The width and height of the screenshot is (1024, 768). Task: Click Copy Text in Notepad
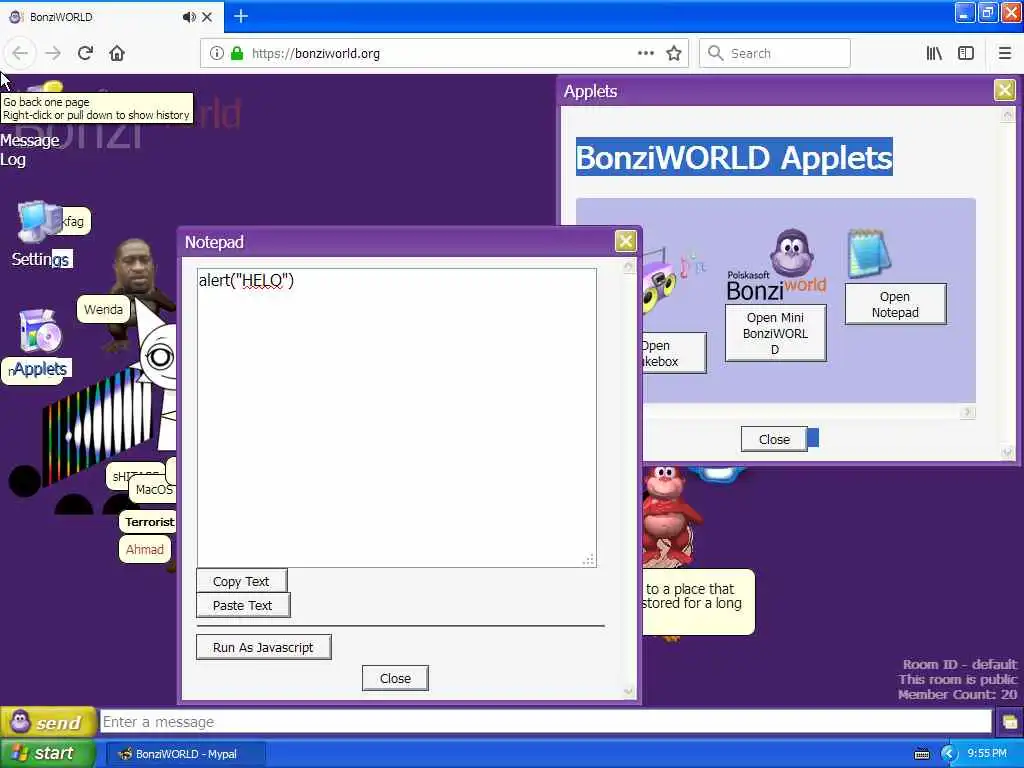[x=241, y=581]
